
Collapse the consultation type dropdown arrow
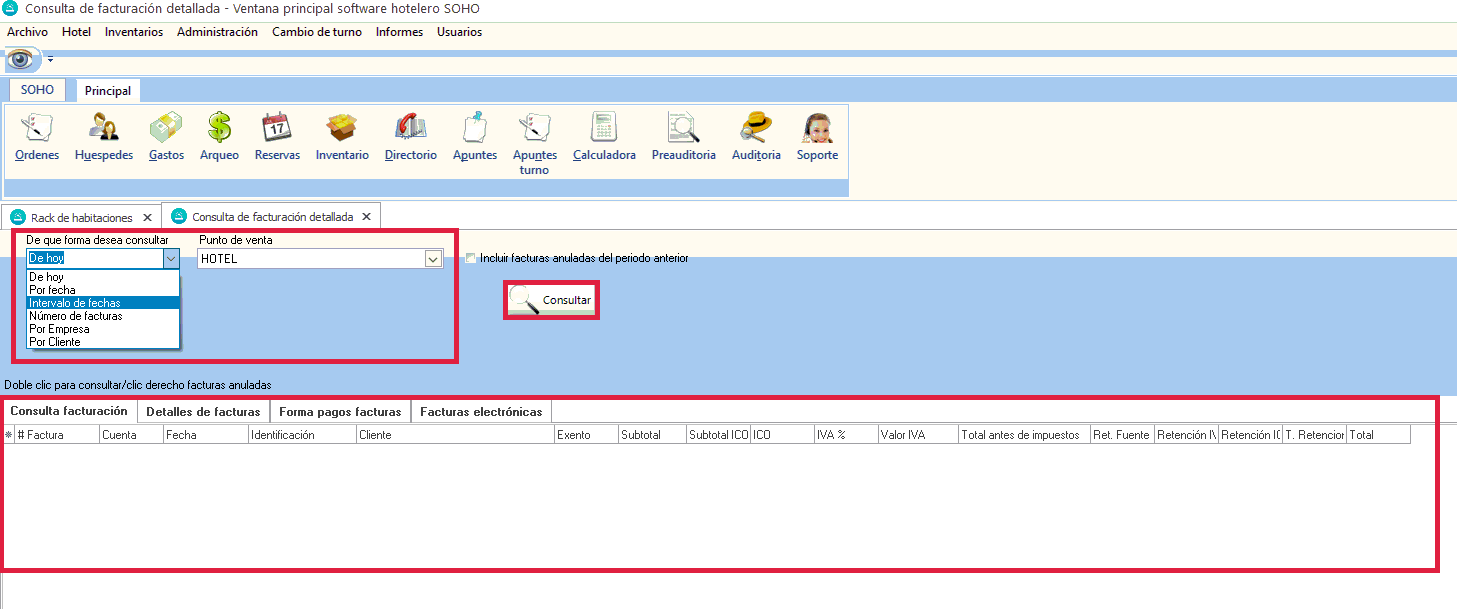(170, 258)
